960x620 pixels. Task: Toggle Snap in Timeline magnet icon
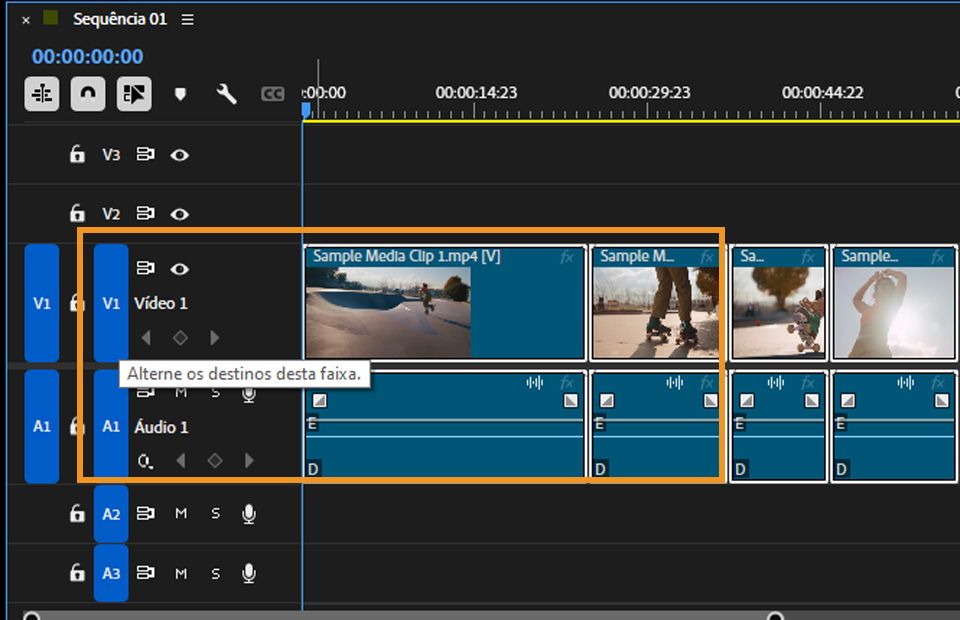pyautogui.click(x=88, y=94)
